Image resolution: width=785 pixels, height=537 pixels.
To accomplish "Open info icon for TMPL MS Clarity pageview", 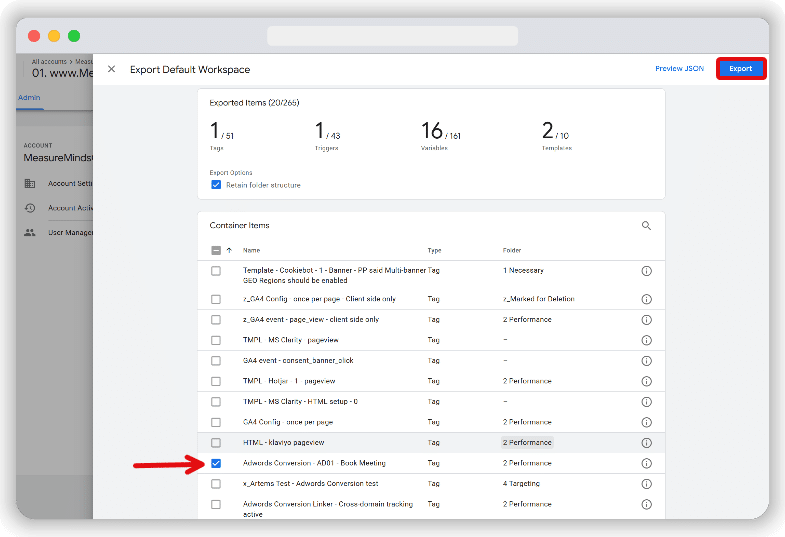I will click(646, 340).
